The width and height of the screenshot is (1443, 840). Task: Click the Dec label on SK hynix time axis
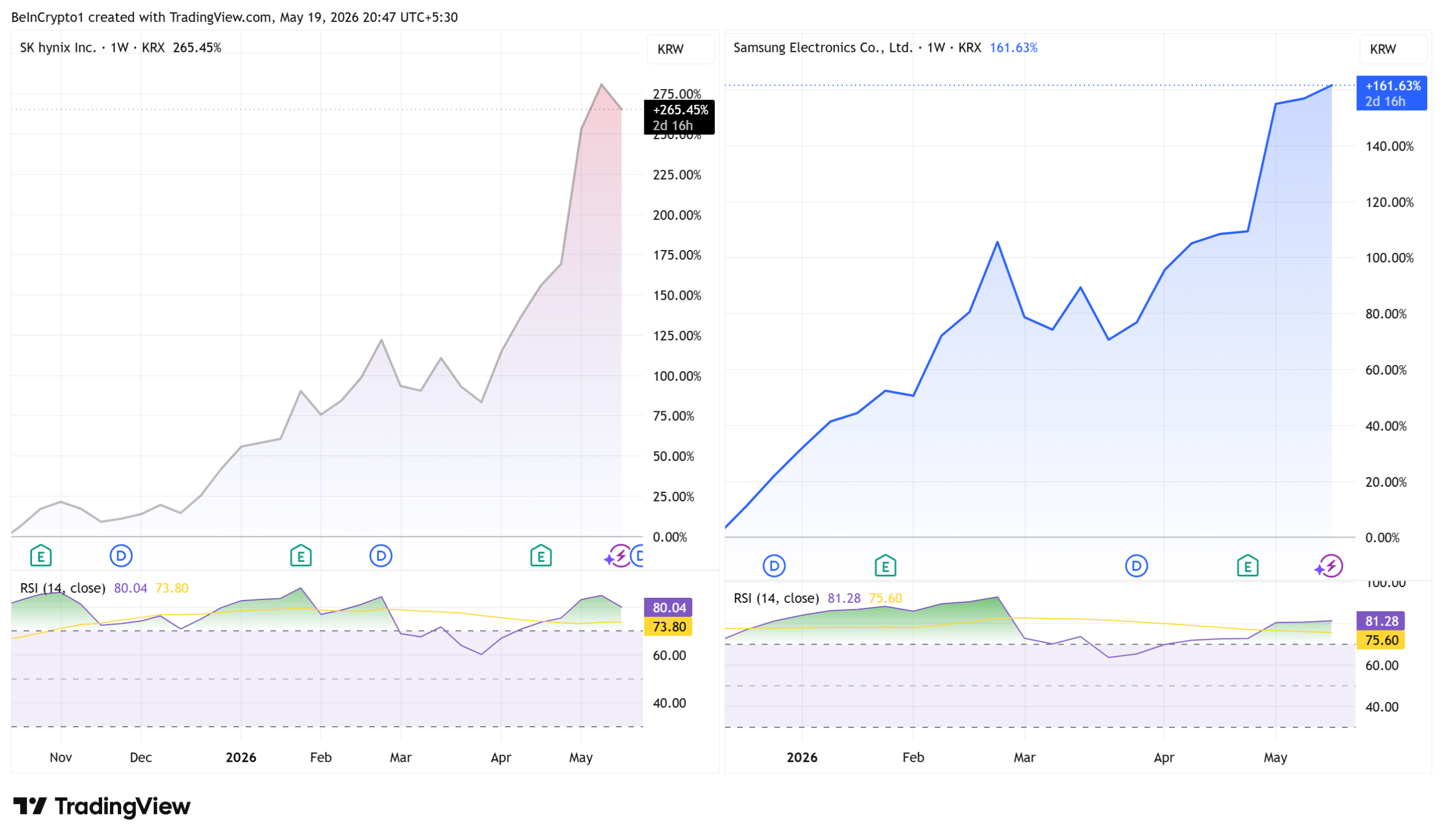[141, 758]
